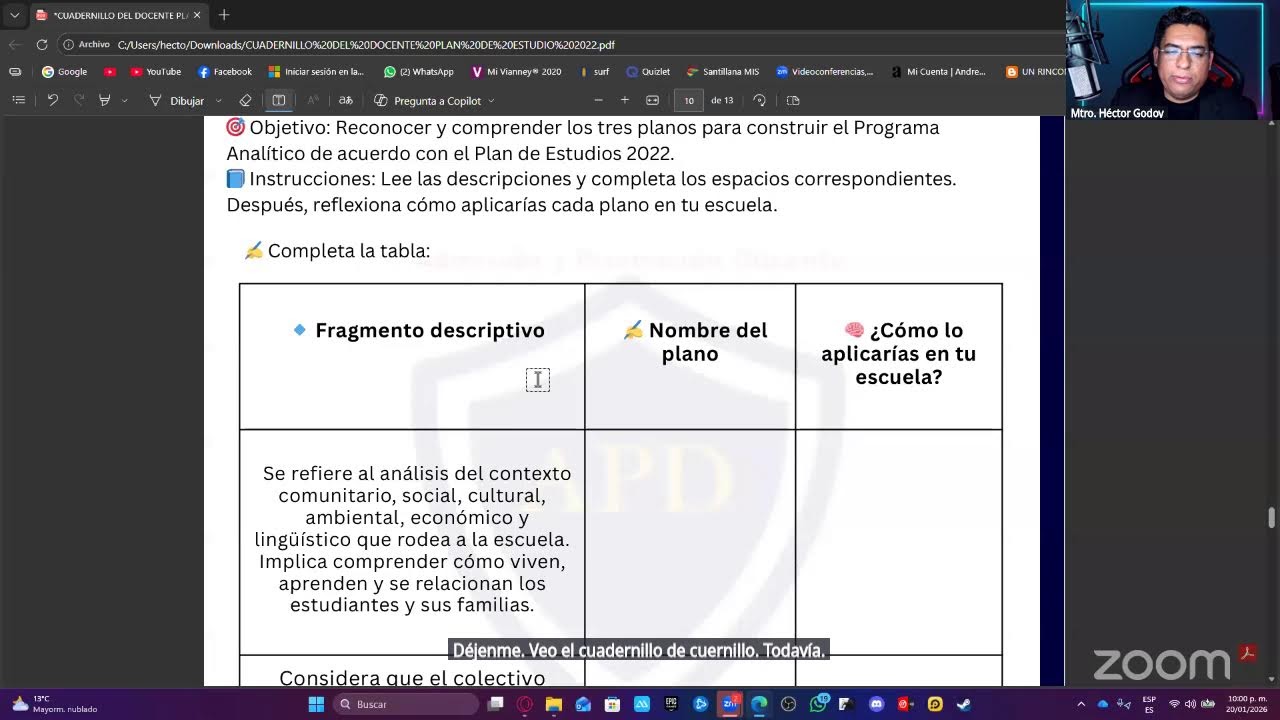Select the Dibujar draw tool

[x=176, y=100]
